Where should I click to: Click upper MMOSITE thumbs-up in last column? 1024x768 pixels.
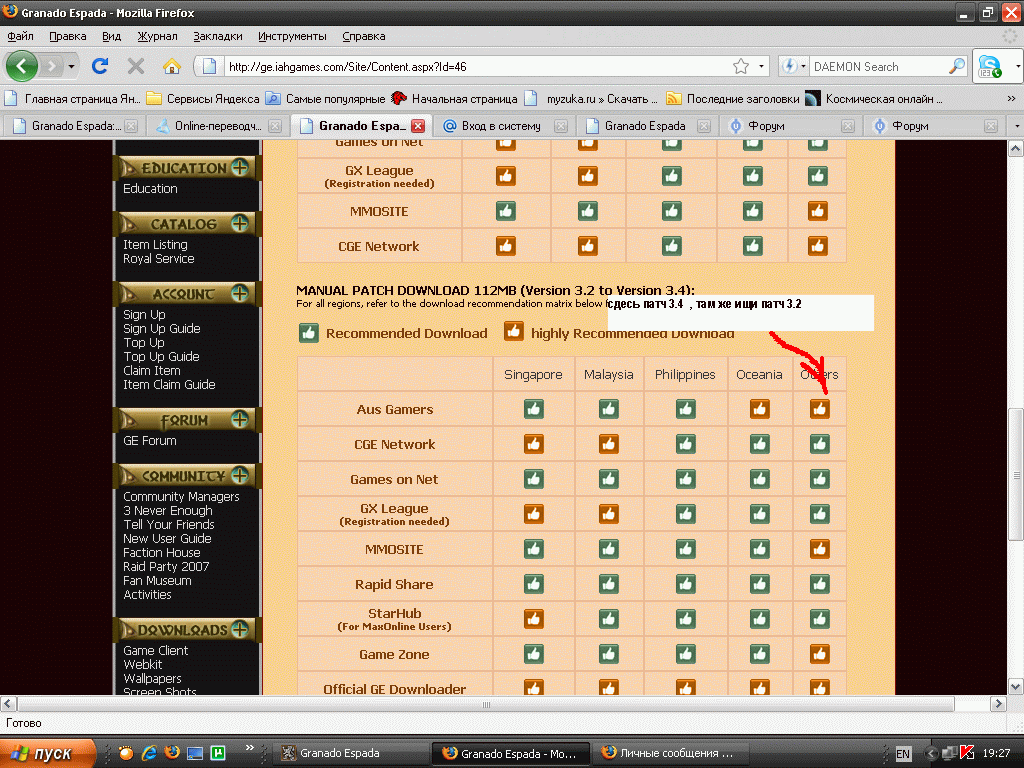coord(818,211)
